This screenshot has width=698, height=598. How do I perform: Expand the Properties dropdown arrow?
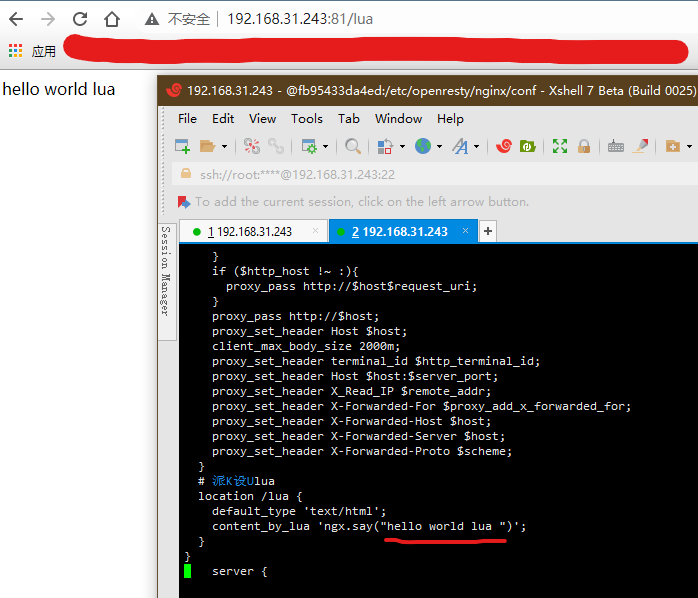[325, 146]
